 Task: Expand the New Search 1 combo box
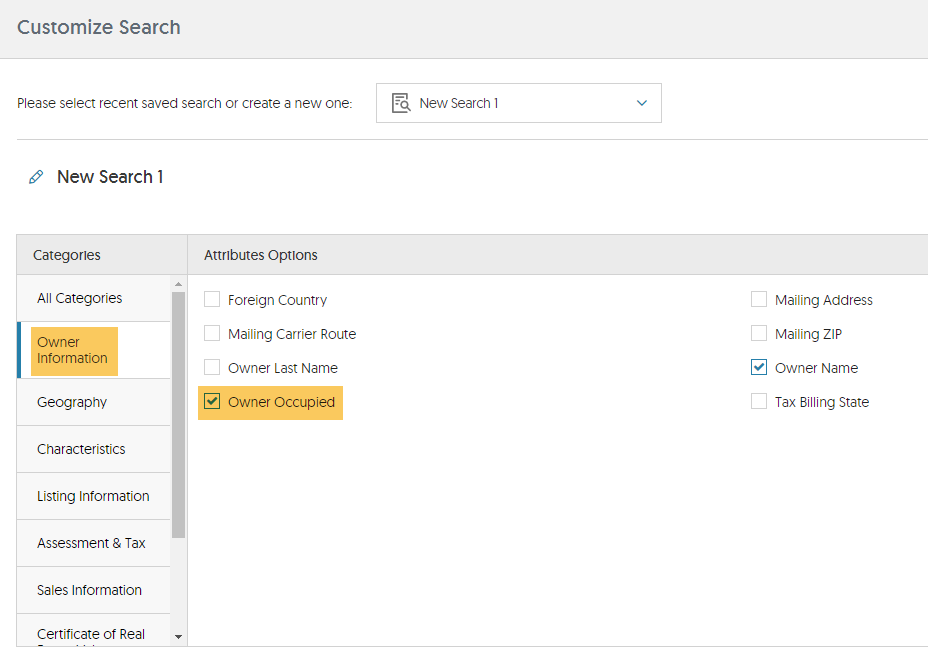pos(518,103)
